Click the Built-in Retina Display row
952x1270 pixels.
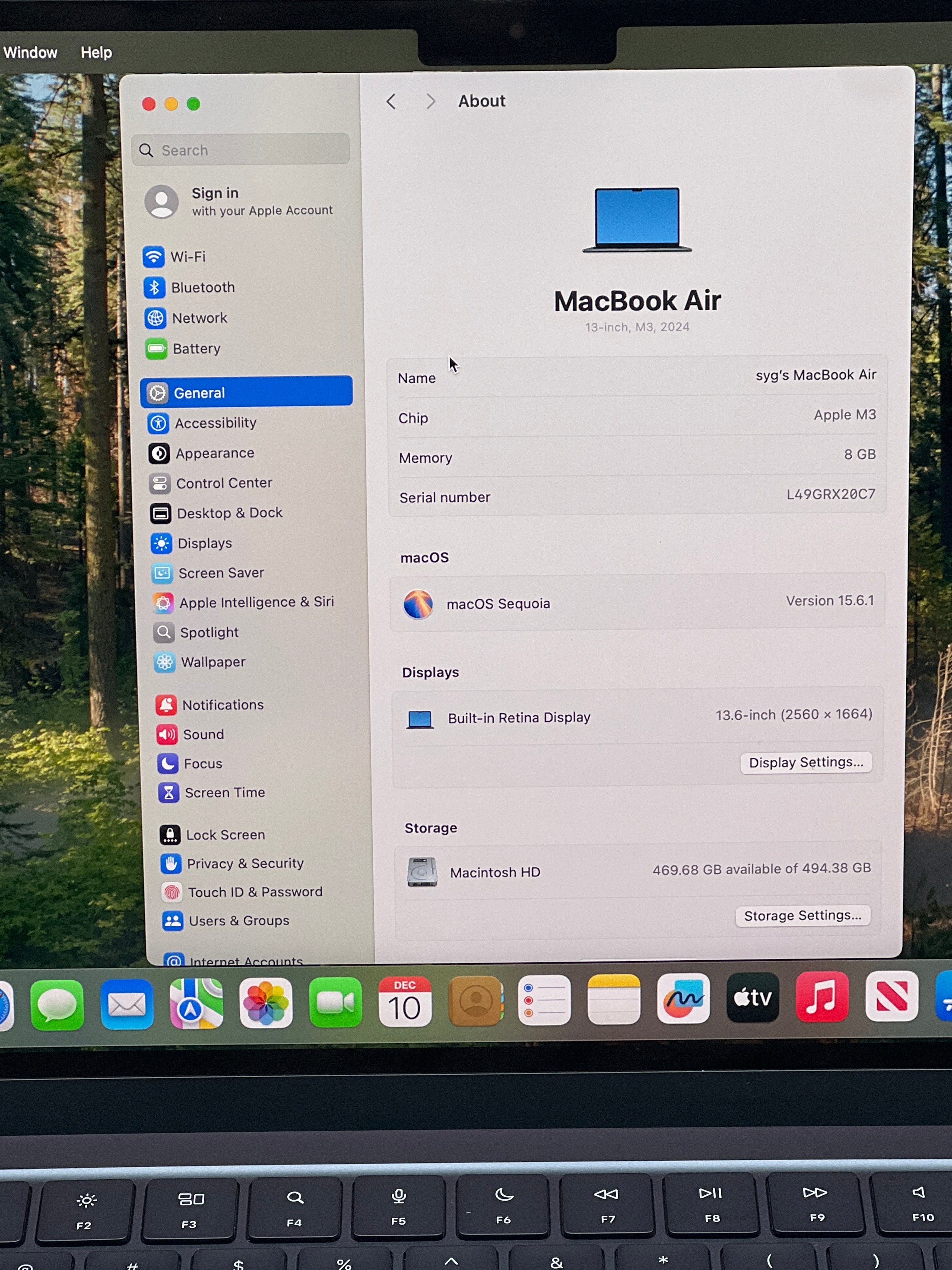[637, 717]
